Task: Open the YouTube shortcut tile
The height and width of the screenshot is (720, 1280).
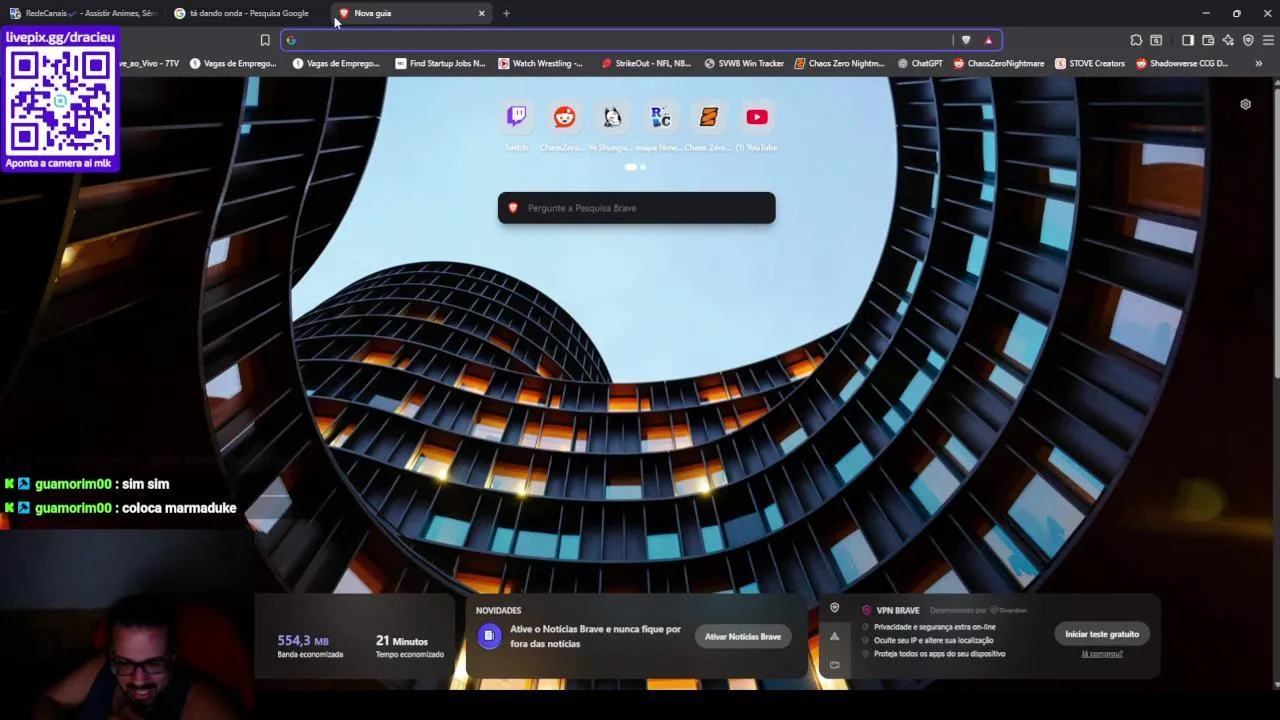Action: tap(756, 117)
